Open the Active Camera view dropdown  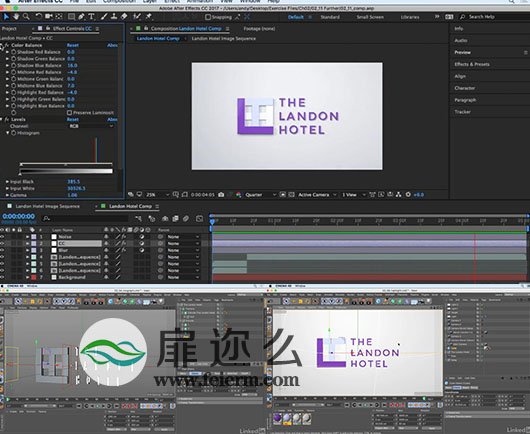(x=317, y=195)
